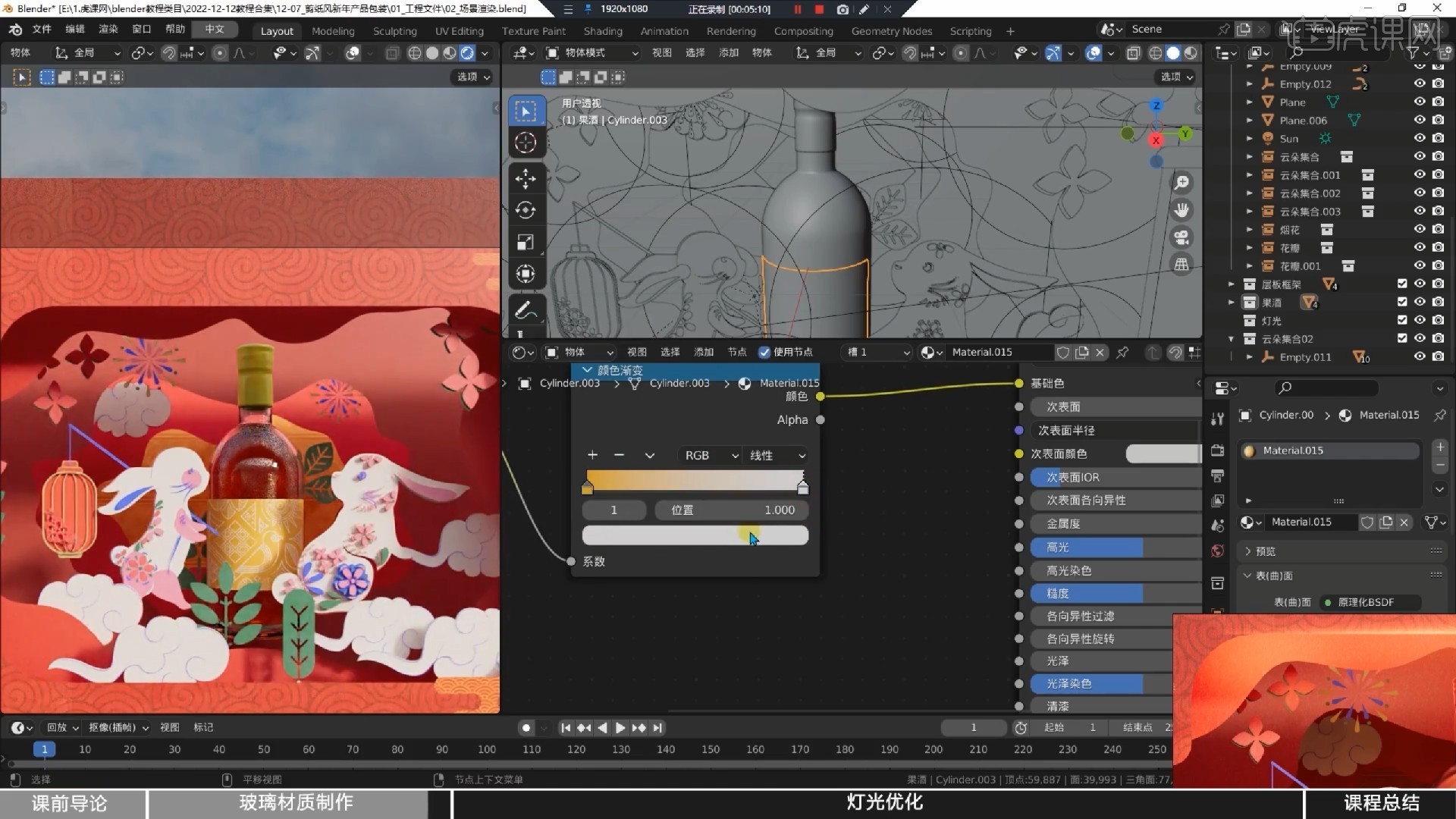Click the viewport zoom magnifier icon
The height and width of the screenshot is (819, 1456).
[x=1181, y=183]
